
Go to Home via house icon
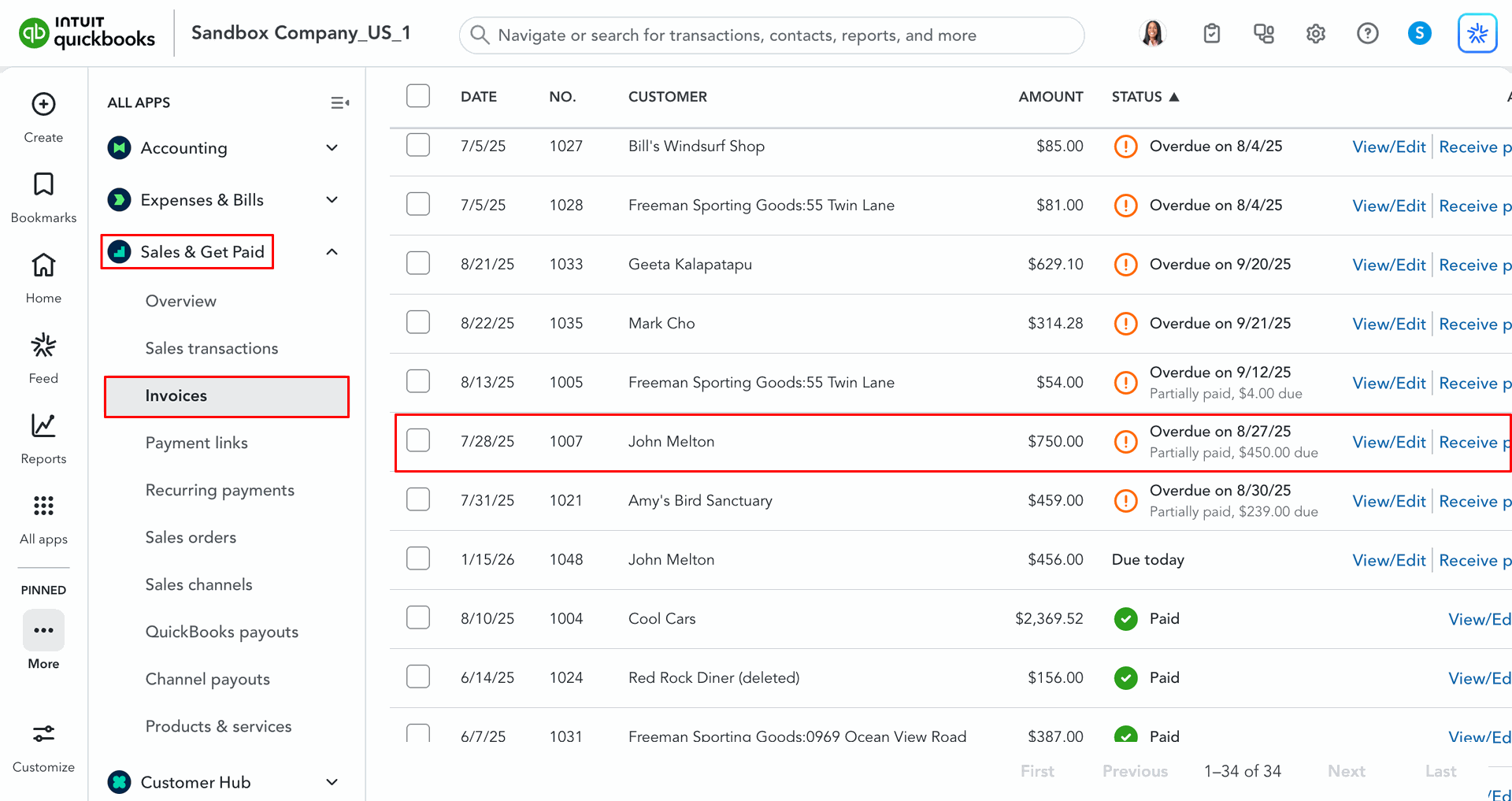click(43, 265)
